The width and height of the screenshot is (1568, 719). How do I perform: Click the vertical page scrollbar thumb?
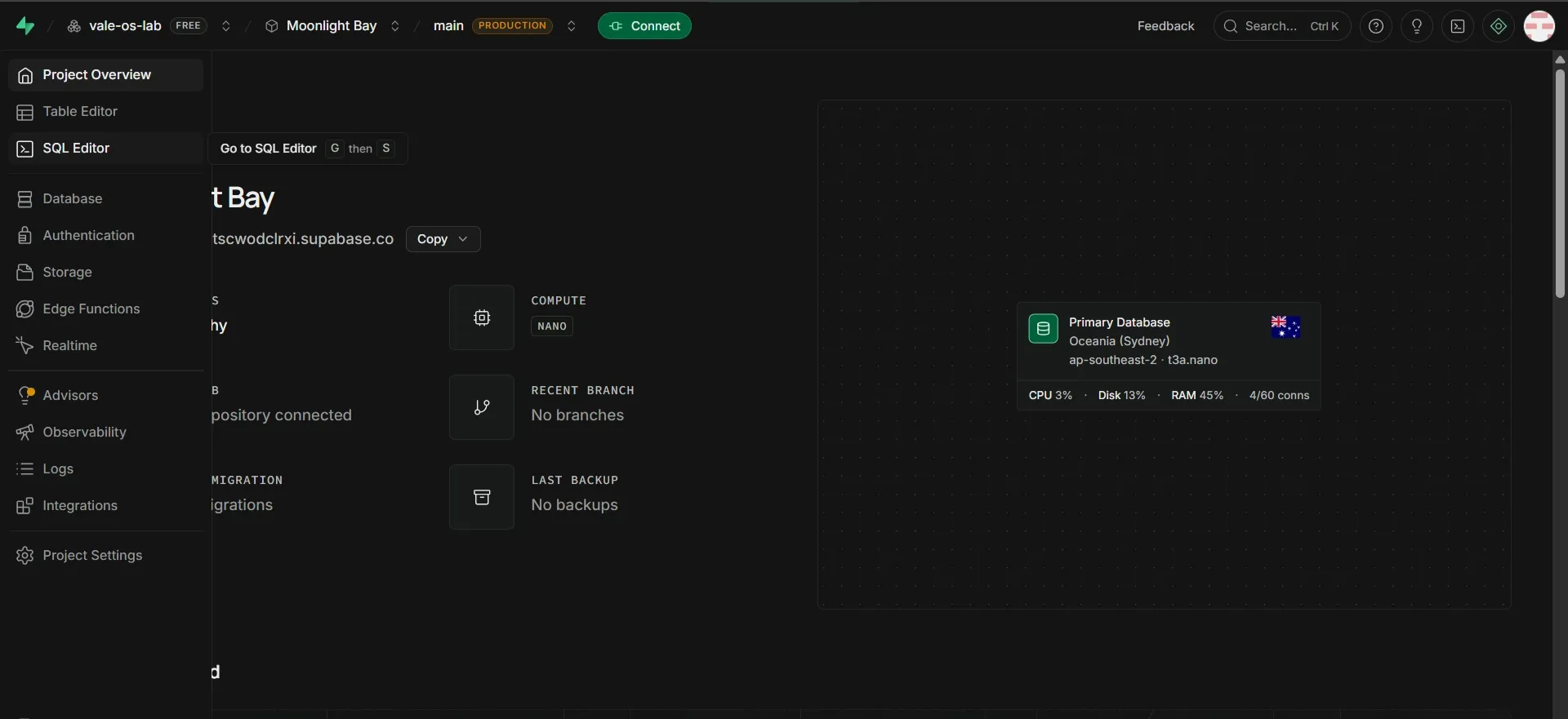coord(1560,184)
